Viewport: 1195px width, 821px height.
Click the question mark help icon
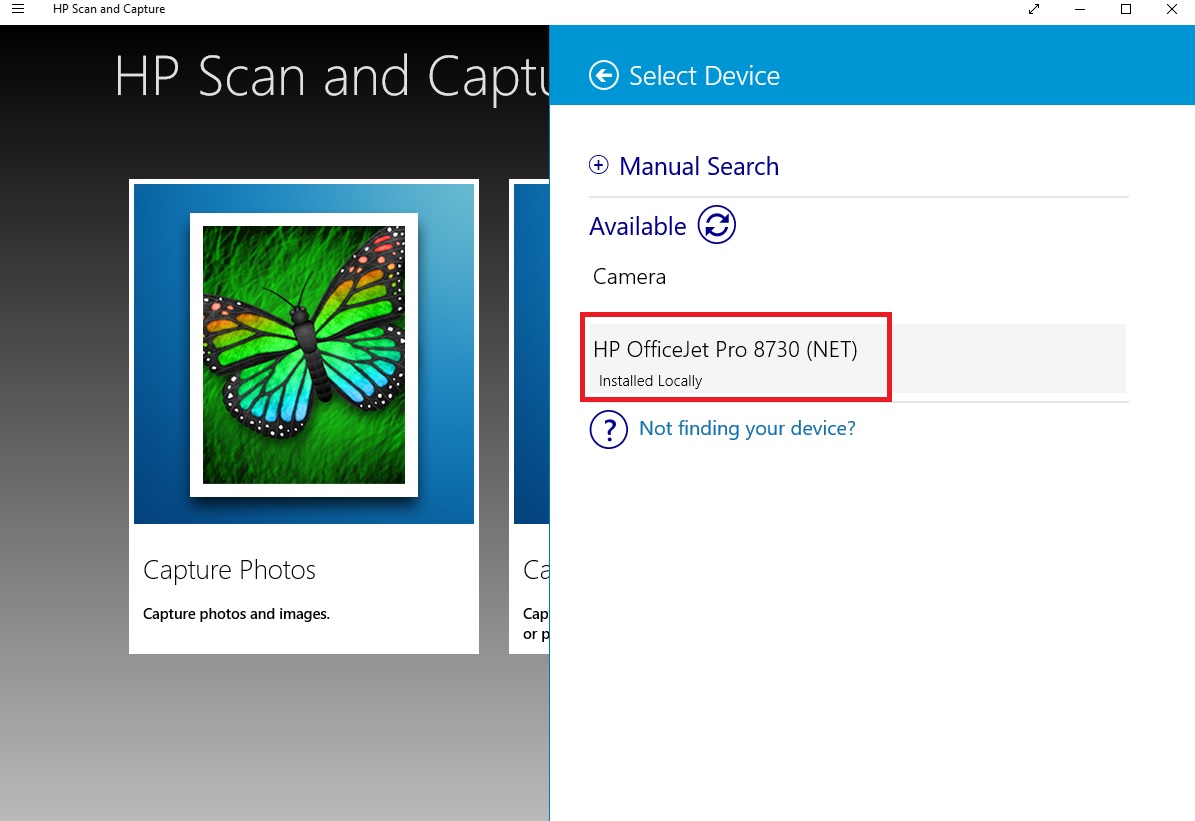click(608, 429)
